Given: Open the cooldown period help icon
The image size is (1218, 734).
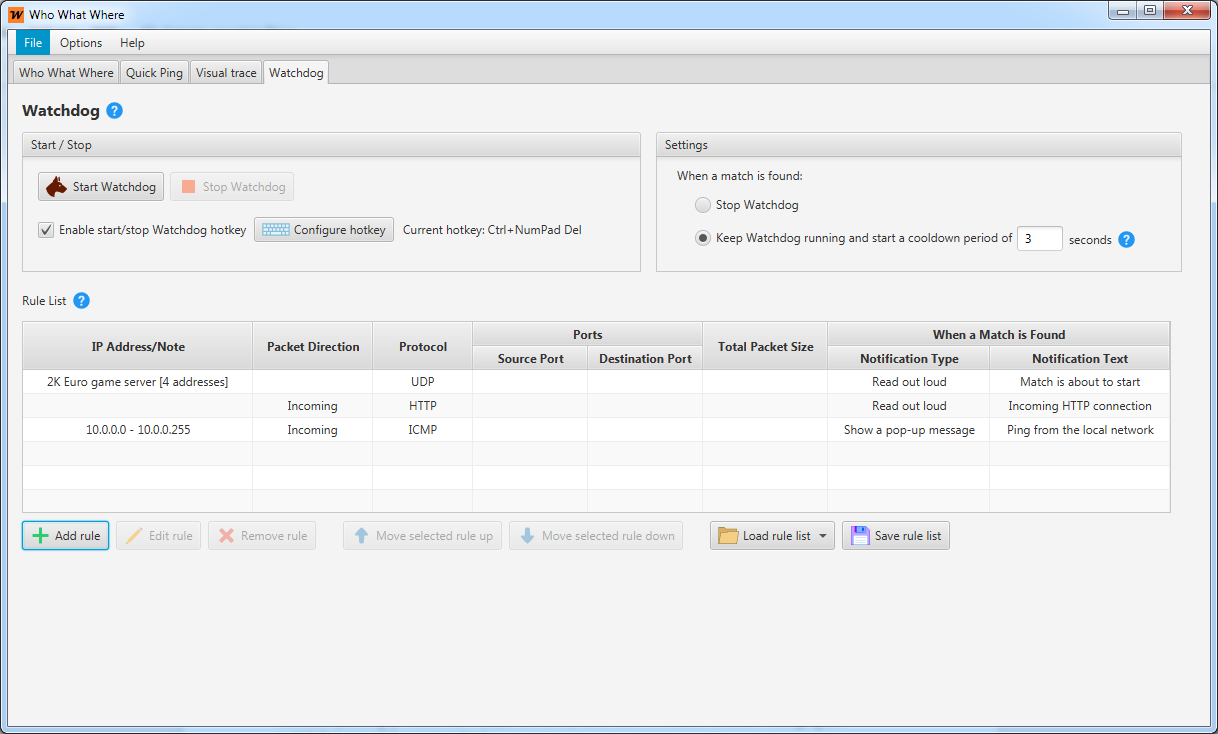Looking at the screenshot, I should click(1126, 240).
